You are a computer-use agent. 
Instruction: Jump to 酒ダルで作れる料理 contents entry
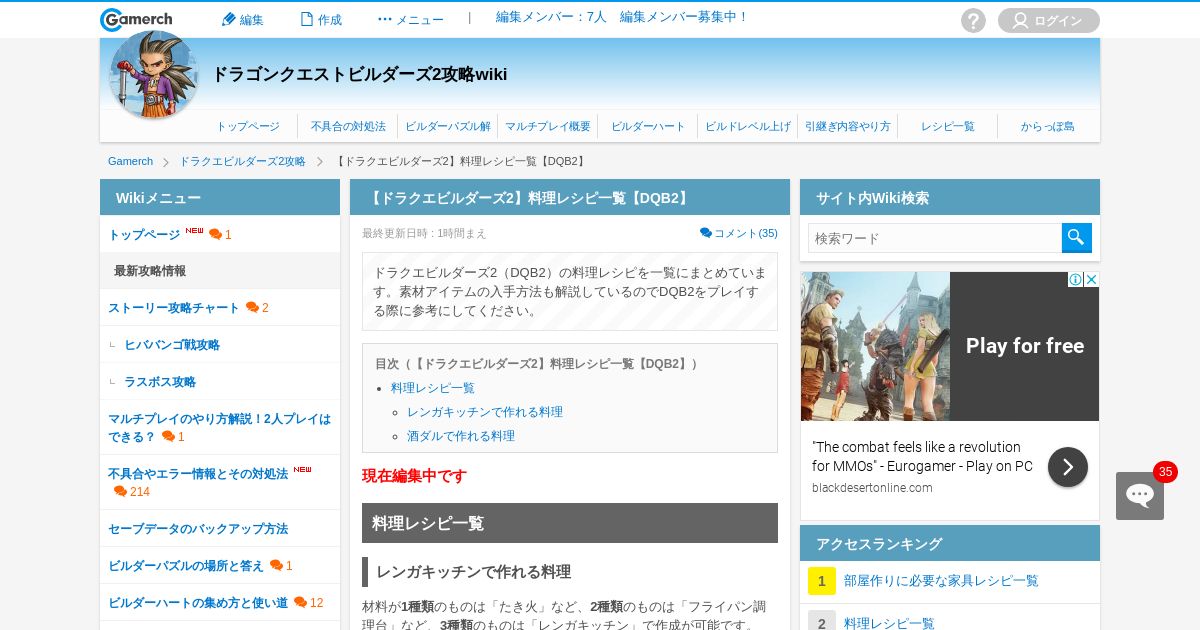pos(461,435)
